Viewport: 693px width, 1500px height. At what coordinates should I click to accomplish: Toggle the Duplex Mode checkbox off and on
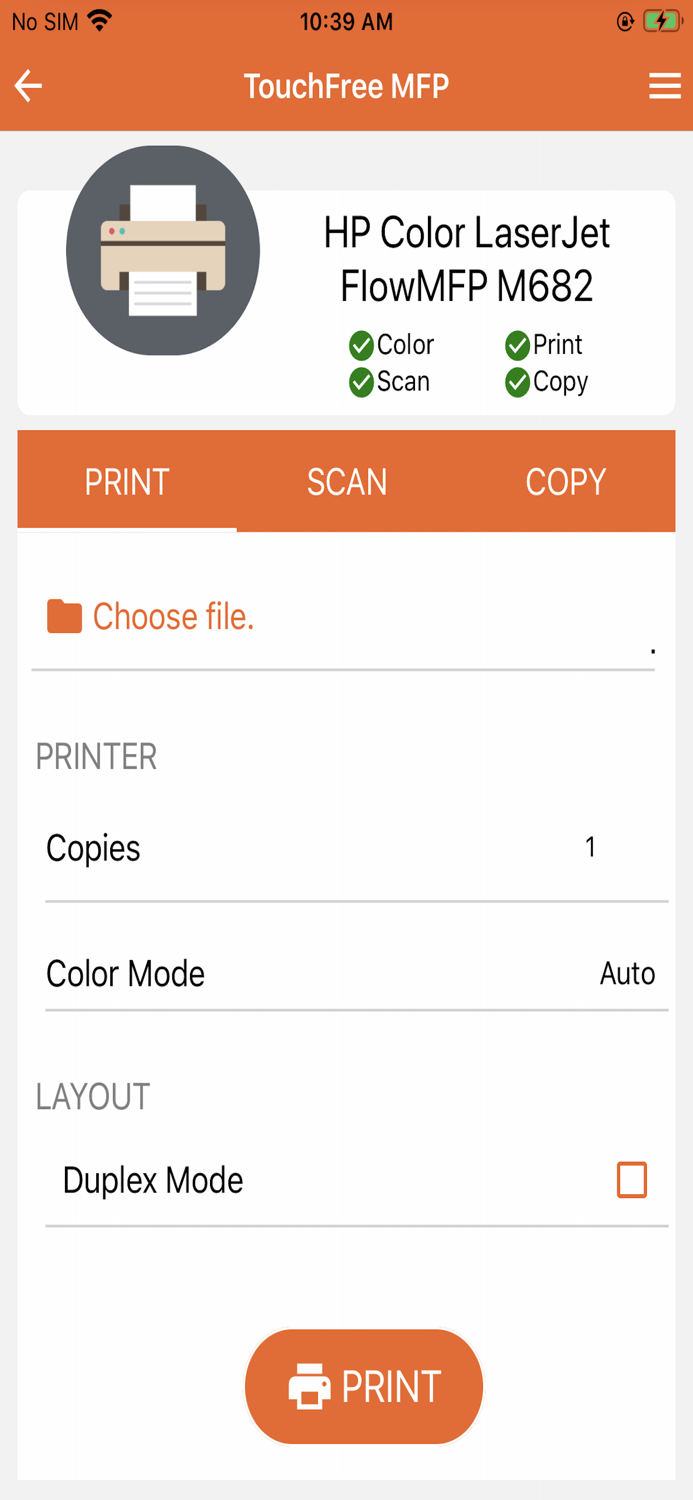631,1180
